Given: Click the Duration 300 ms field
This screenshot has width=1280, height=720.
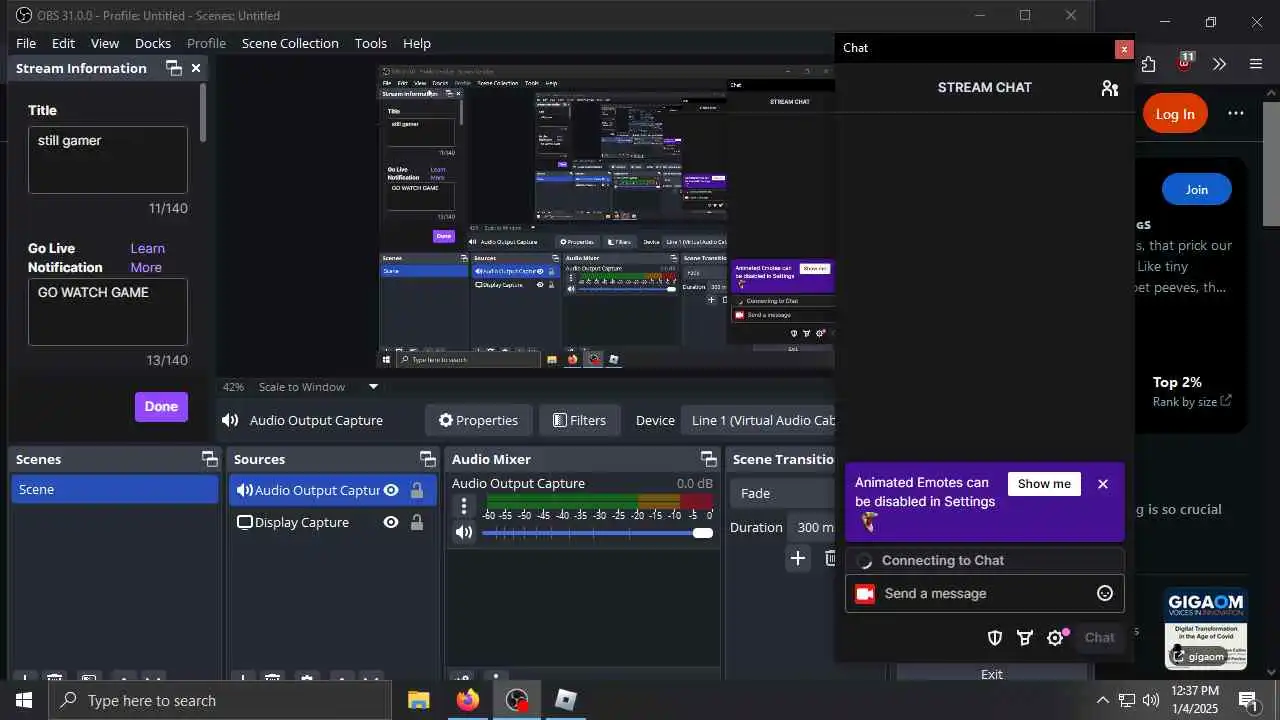Looking at the screenshot, I should click(811, 527).
